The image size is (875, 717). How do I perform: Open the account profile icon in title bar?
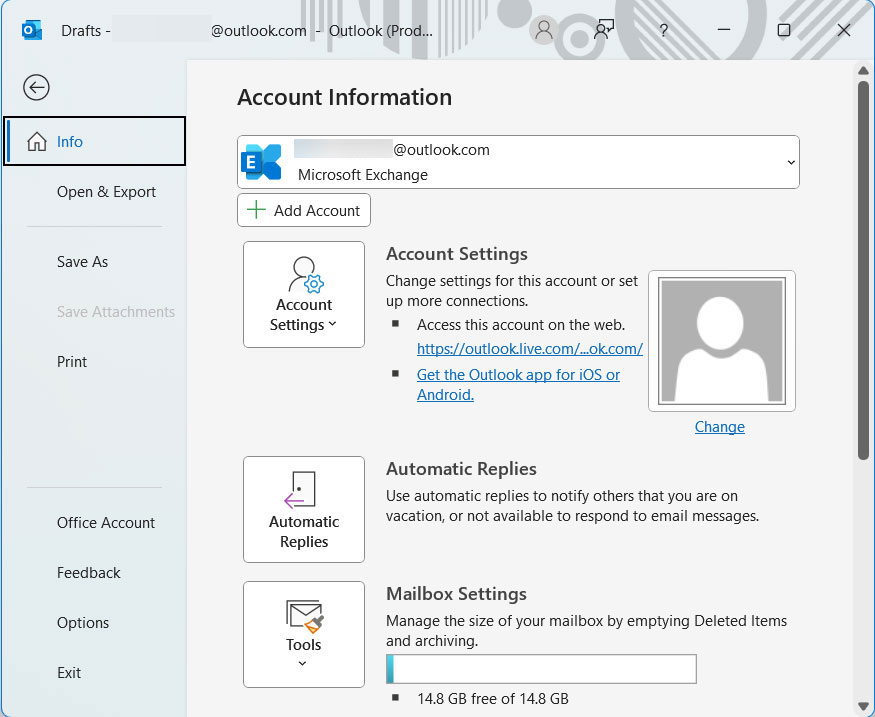coord(544,30)
